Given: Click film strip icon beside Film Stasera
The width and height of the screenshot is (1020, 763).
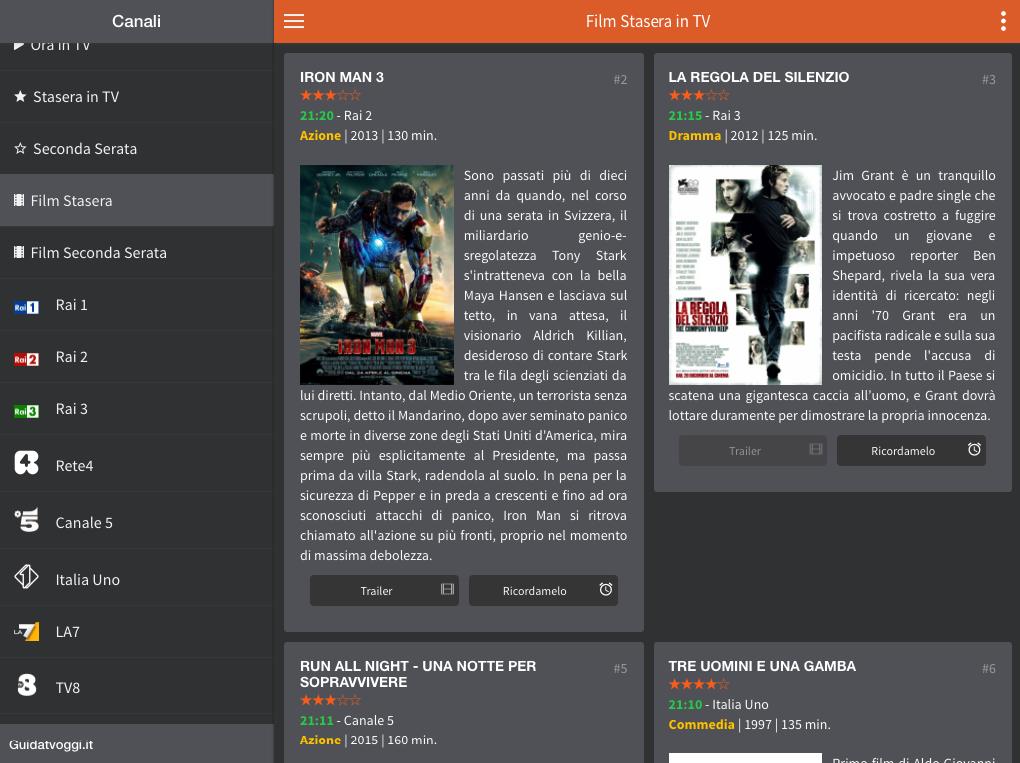Looking at the screenshot, I should point(20,200).
